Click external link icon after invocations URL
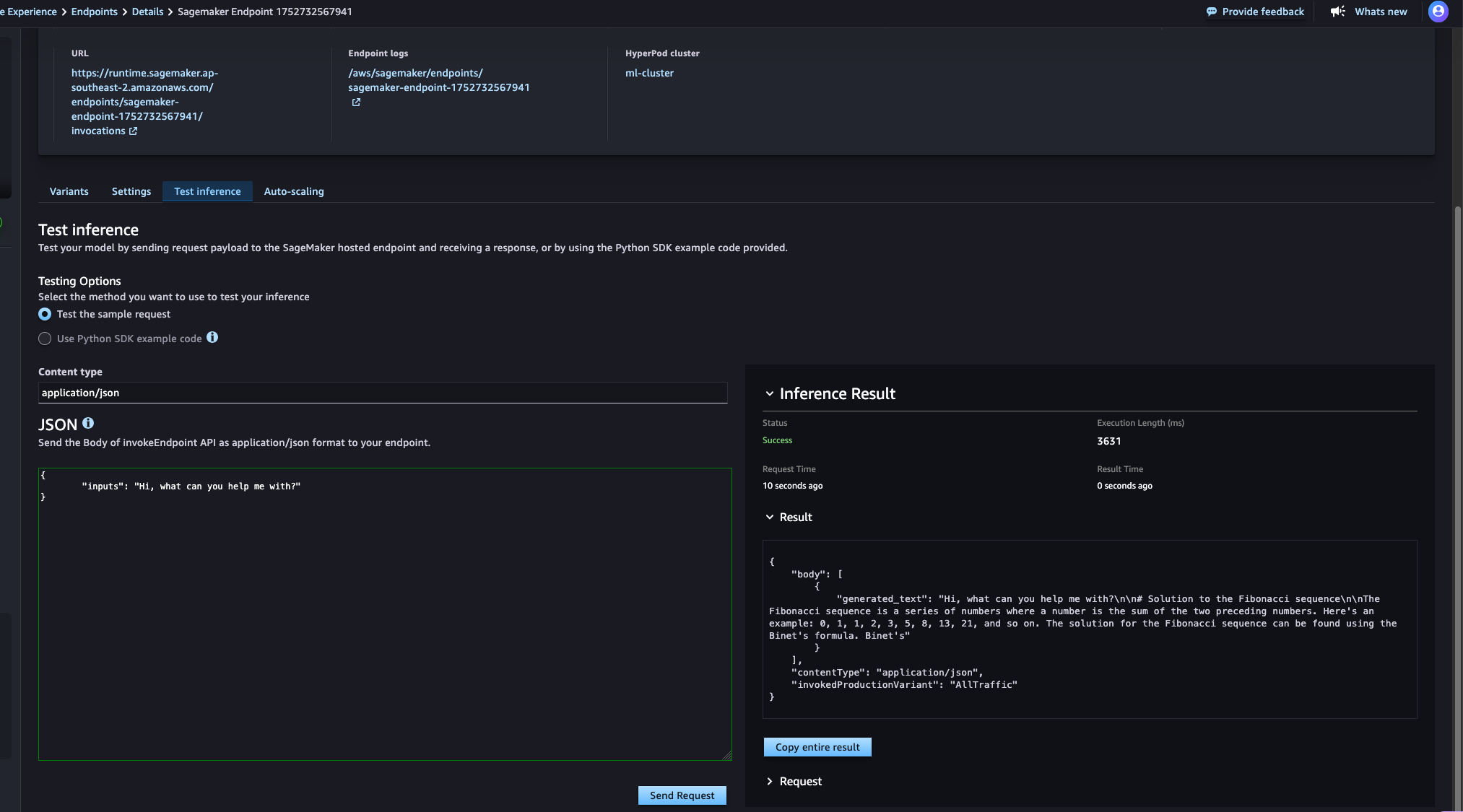The height and width of the screenshot is (812, 1463). click(133, 131)
